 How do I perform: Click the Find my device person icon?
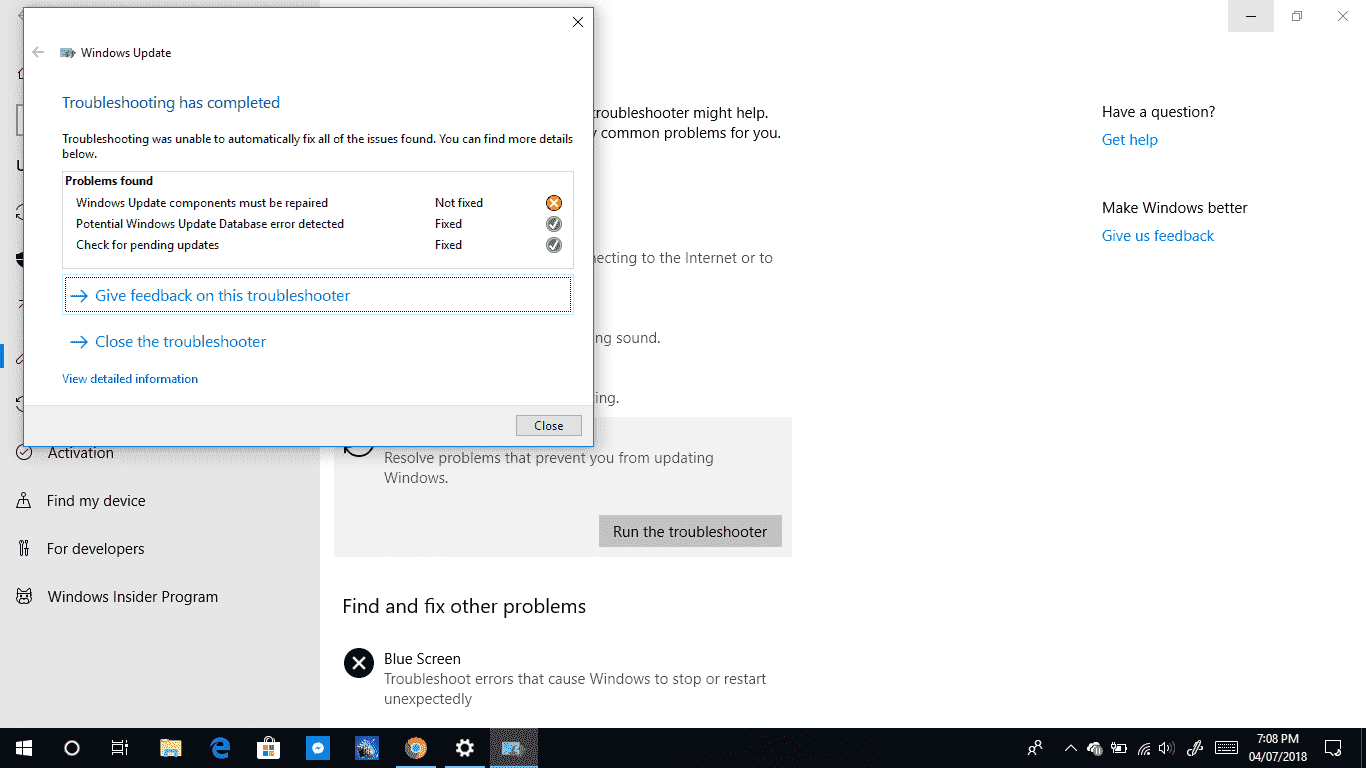(x=24, y=501)
